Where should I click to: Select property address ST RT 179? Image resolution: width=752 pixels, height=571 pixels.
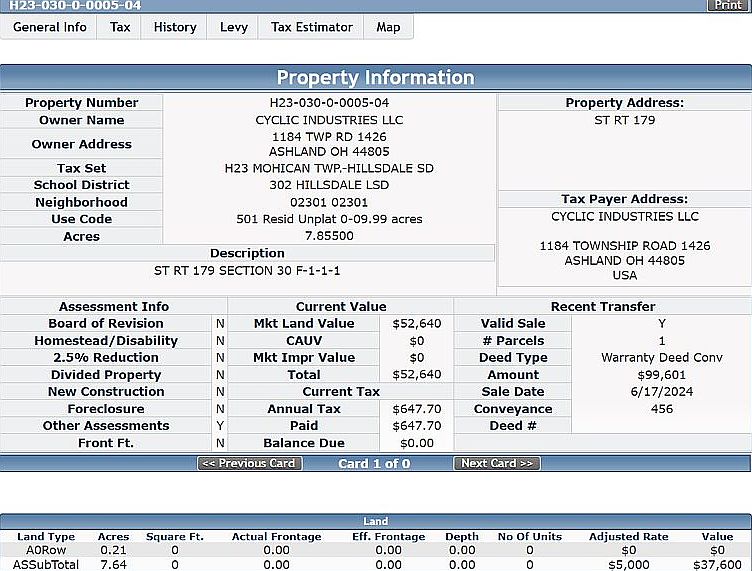coord(624,120)
